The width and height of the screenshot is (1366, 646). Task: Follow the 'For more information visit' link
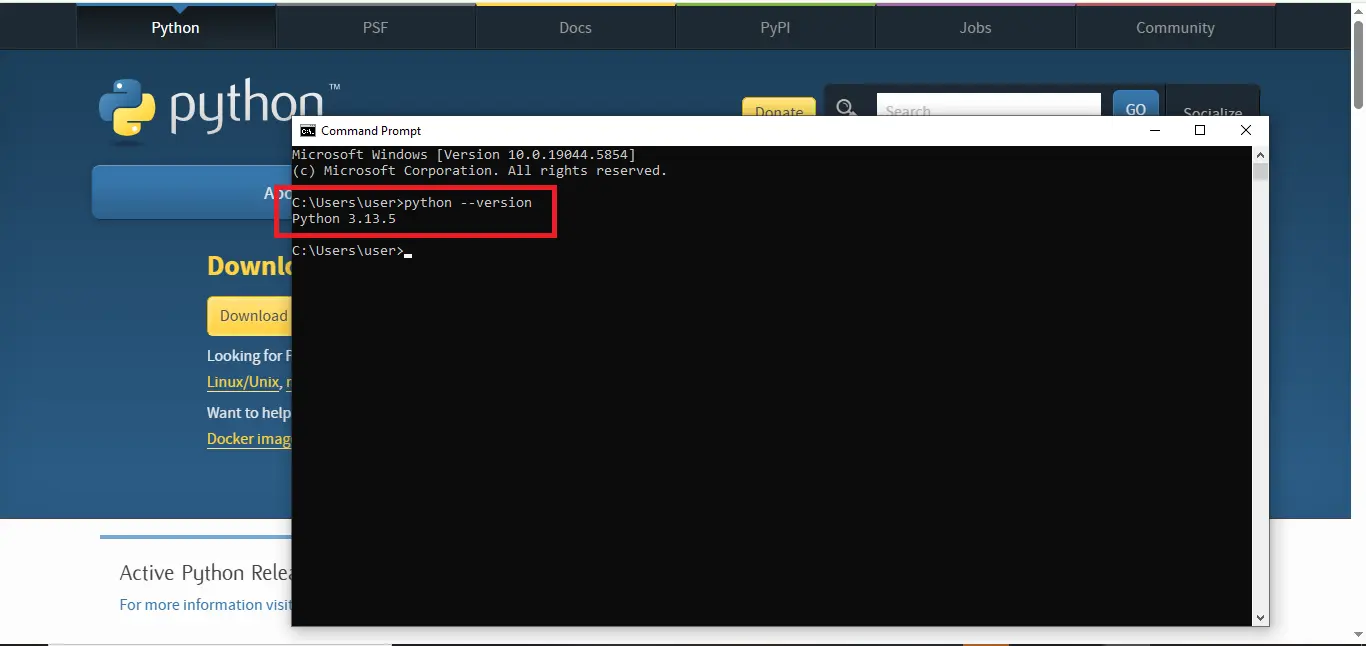point(205,604)
